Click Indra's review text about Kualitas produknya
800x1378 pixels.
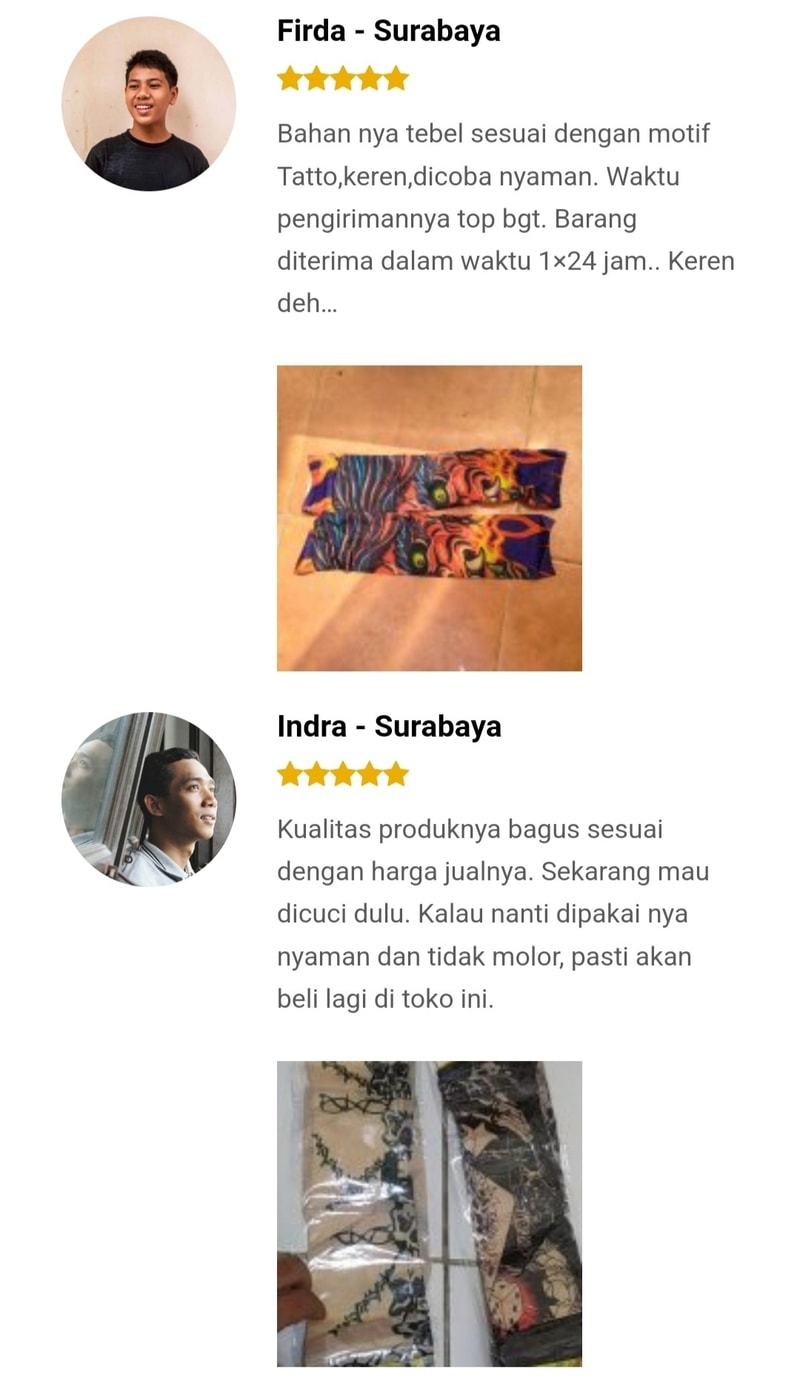[x=493, y=914]
